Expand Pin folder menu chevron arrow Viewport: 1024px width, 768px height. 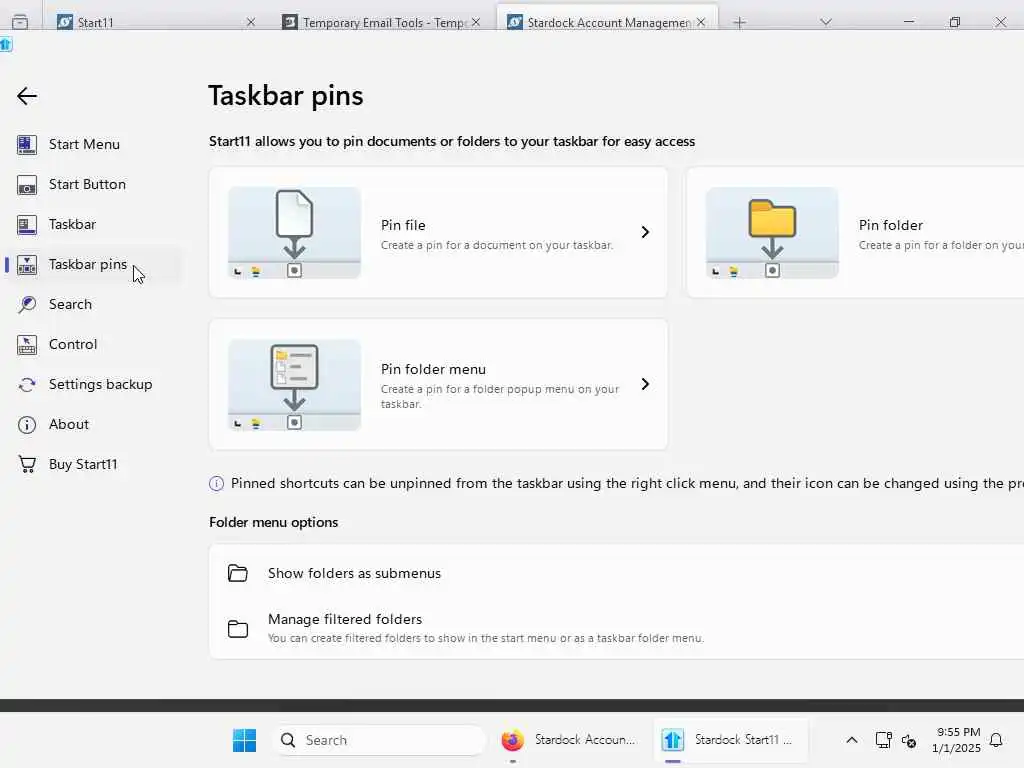click(x=645, y=384)
